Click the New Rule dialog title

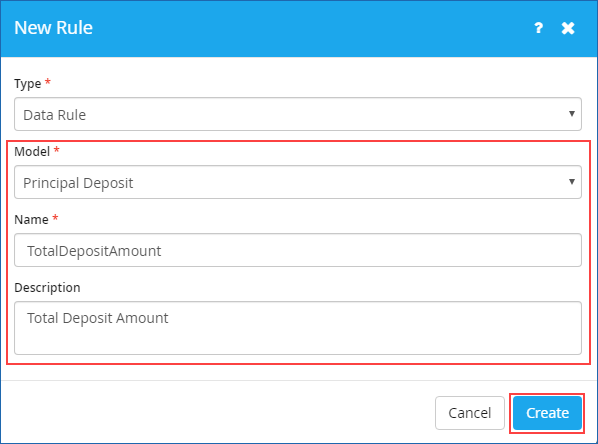point(53,28)
